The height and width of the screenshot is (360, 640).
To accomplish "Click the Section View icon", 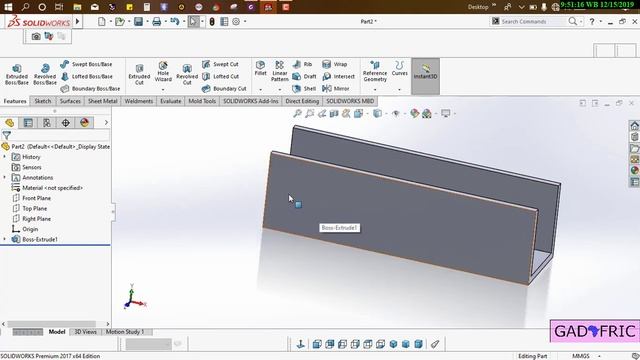I will (x=334, y=113).
